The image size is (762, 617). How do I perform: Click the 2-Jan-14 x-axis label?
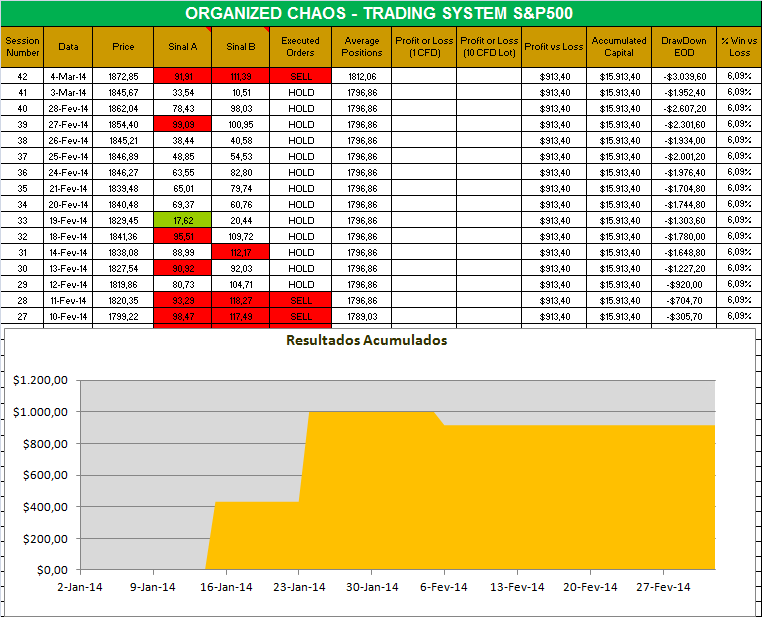pyautogui.click(x=80, y=587)
